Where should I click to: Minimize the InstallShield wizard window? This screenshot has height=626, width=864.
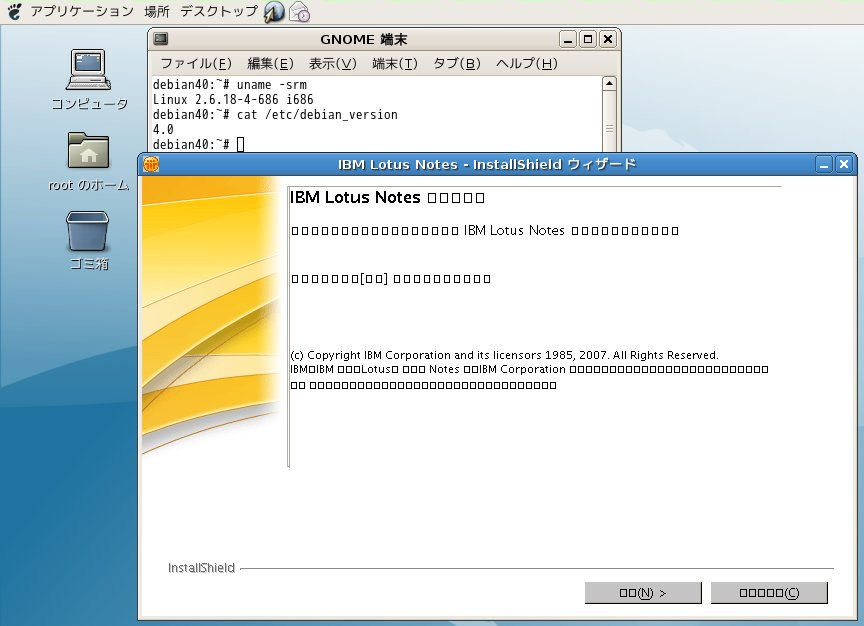click(x=824, y=164)
